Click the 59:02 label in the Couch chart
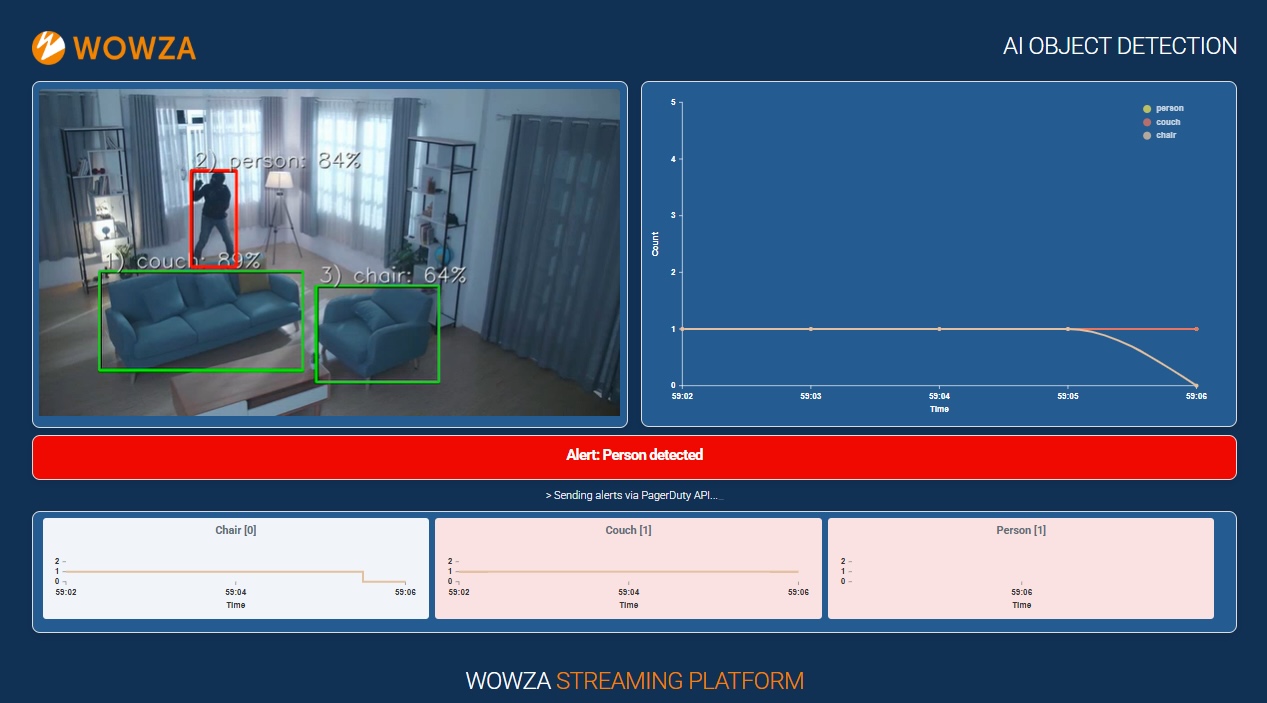The image size is (1267, 703). point(459,592)
